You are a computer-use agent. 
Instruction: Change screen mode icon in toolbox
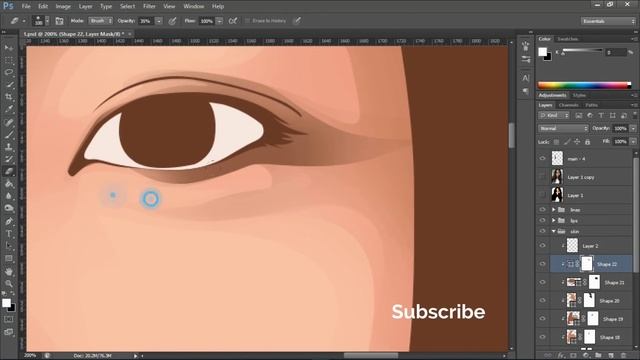9,332
